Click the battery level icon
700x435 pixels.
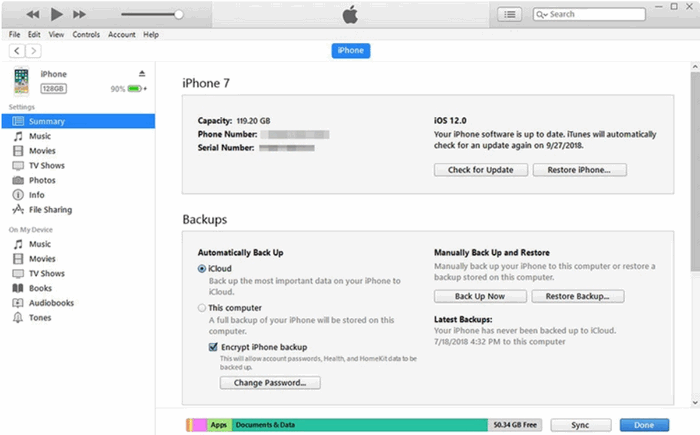pyautogui.click(x=135, y=88)
